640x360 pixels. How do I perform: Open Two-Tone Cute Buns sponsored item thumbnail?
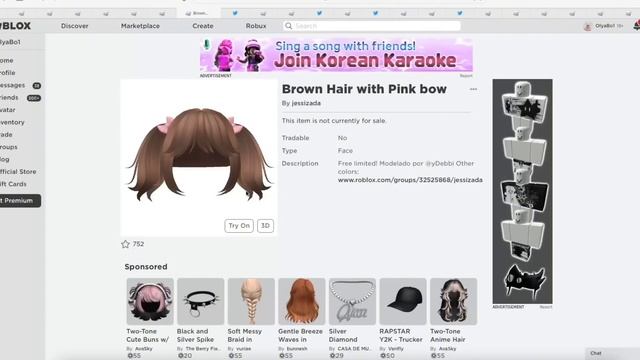pyautogui.click(x=150, y=301)
